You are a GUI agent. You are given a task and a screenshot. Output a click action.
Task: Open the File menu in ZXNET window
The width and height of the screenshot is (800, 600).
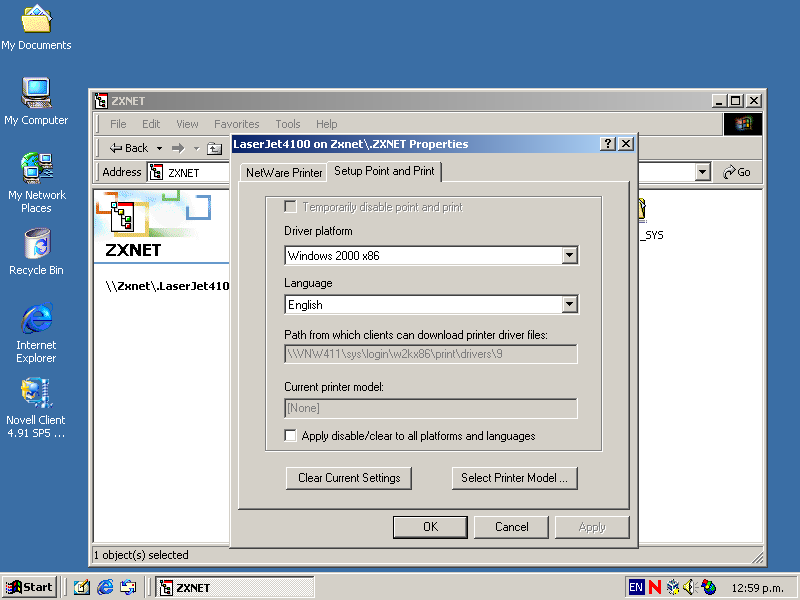coord(118,124)
